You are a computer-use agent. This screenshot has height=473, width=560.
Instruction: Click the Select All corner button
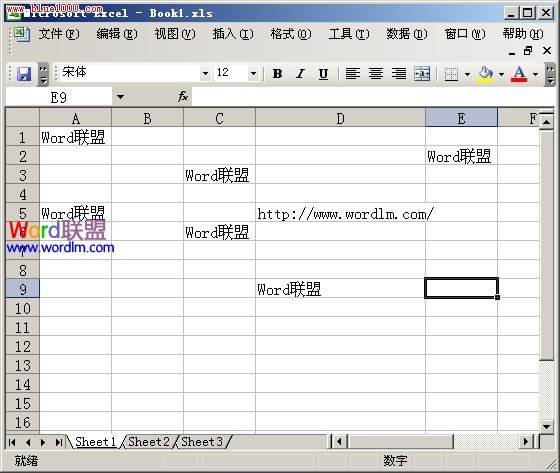click(x=22, y=118)
